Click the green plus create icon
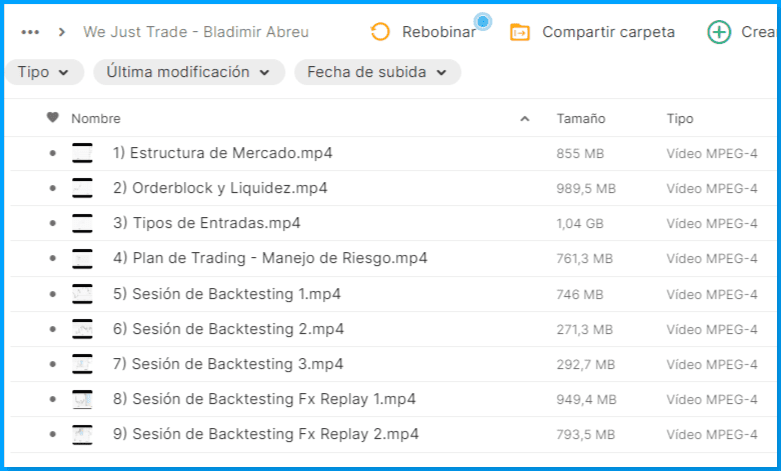 pos(718,32)
